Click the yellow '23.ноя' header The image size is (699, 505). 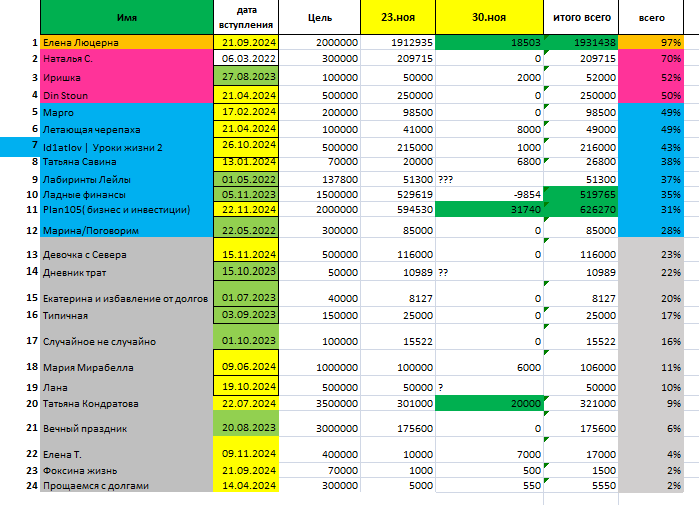pyautogui.click(x=398, y=17)
